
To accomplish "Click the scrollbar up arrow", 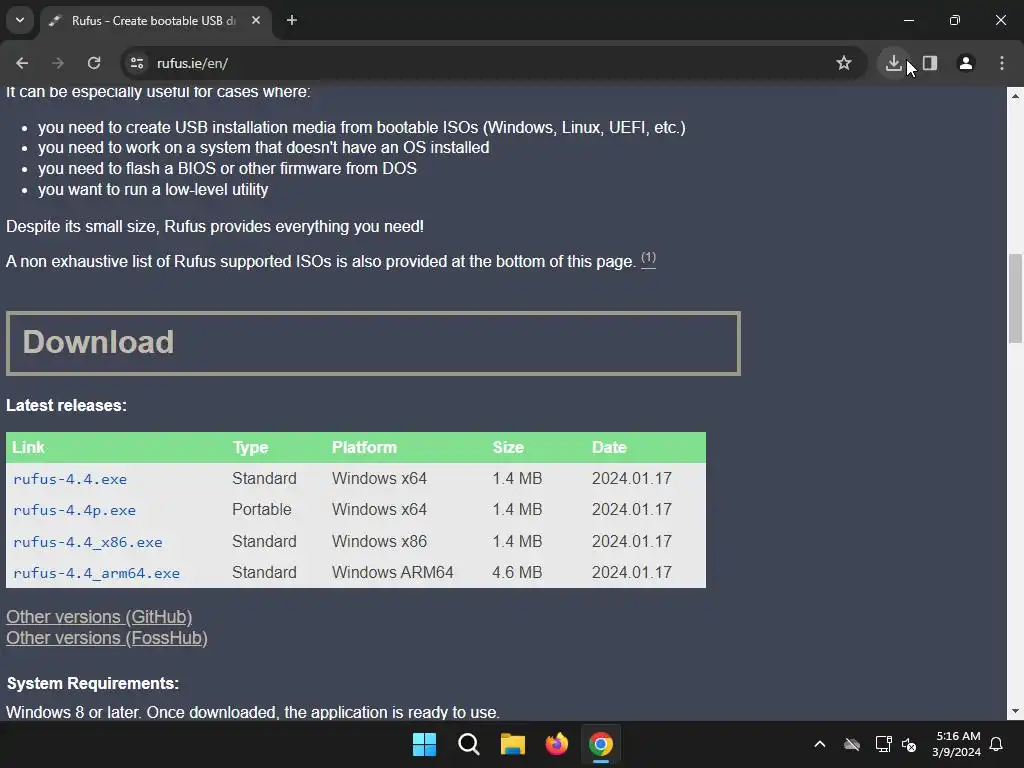I will (1015, 96).
